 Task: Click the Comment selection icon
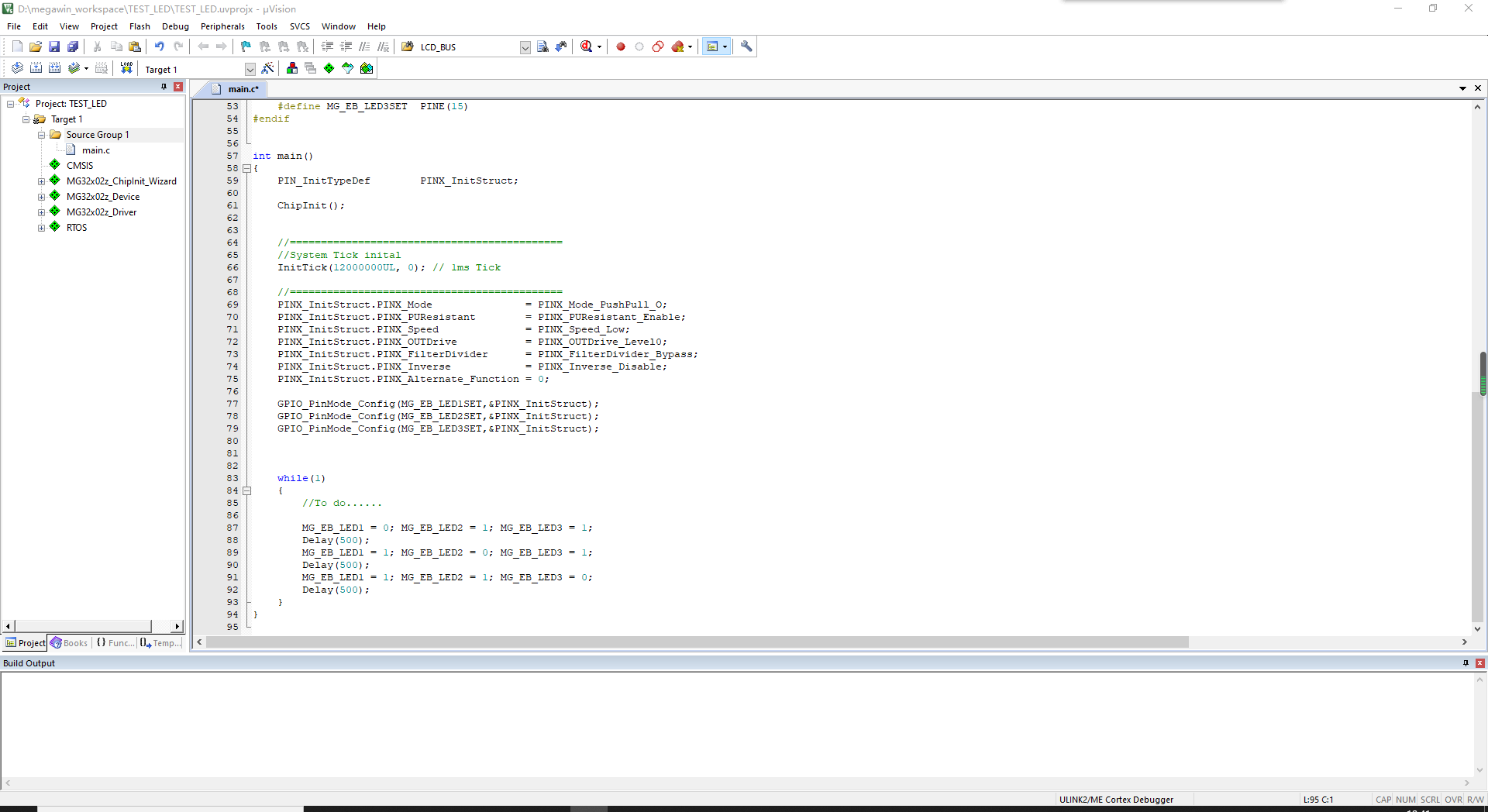point(365,46)
